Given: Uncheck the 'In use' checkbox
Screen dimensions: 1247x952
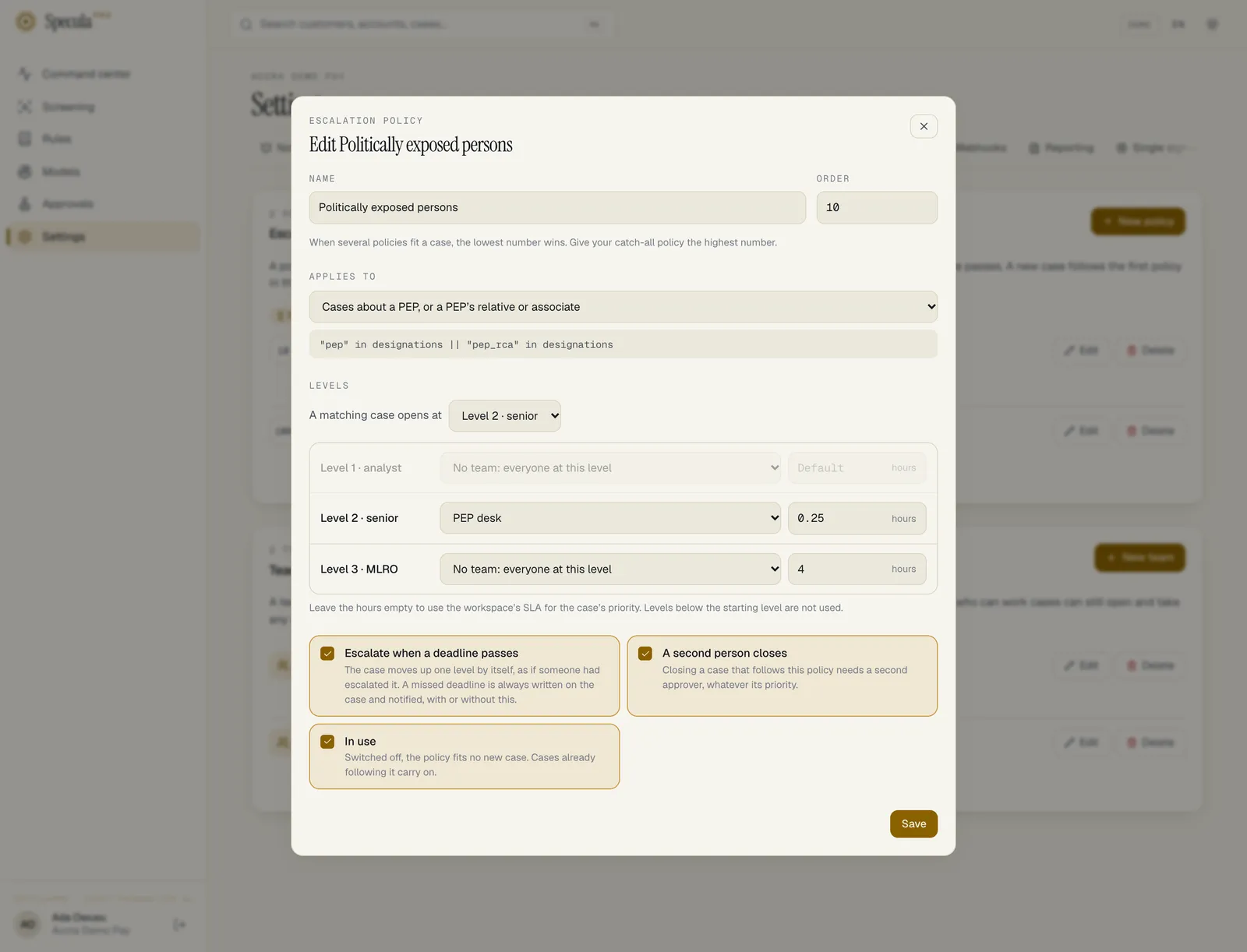Looking at the screenshot, I should coord(327,742).
